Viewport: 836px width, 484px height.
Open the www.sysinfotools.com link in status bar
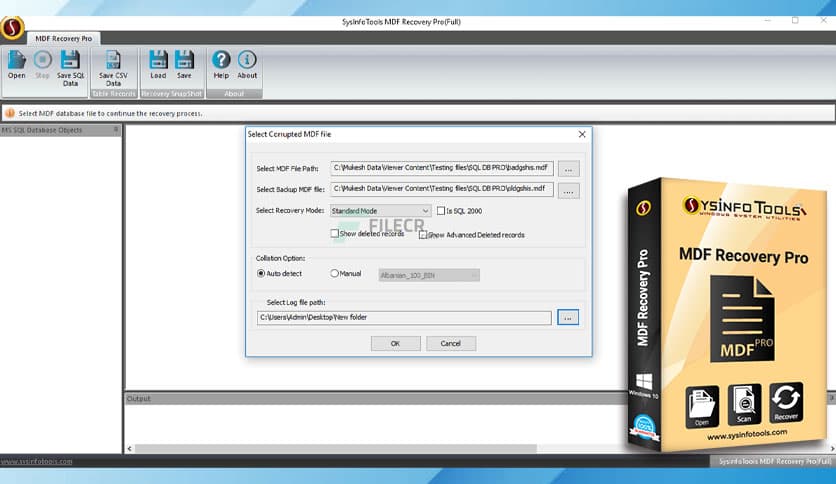click(36, 461)
